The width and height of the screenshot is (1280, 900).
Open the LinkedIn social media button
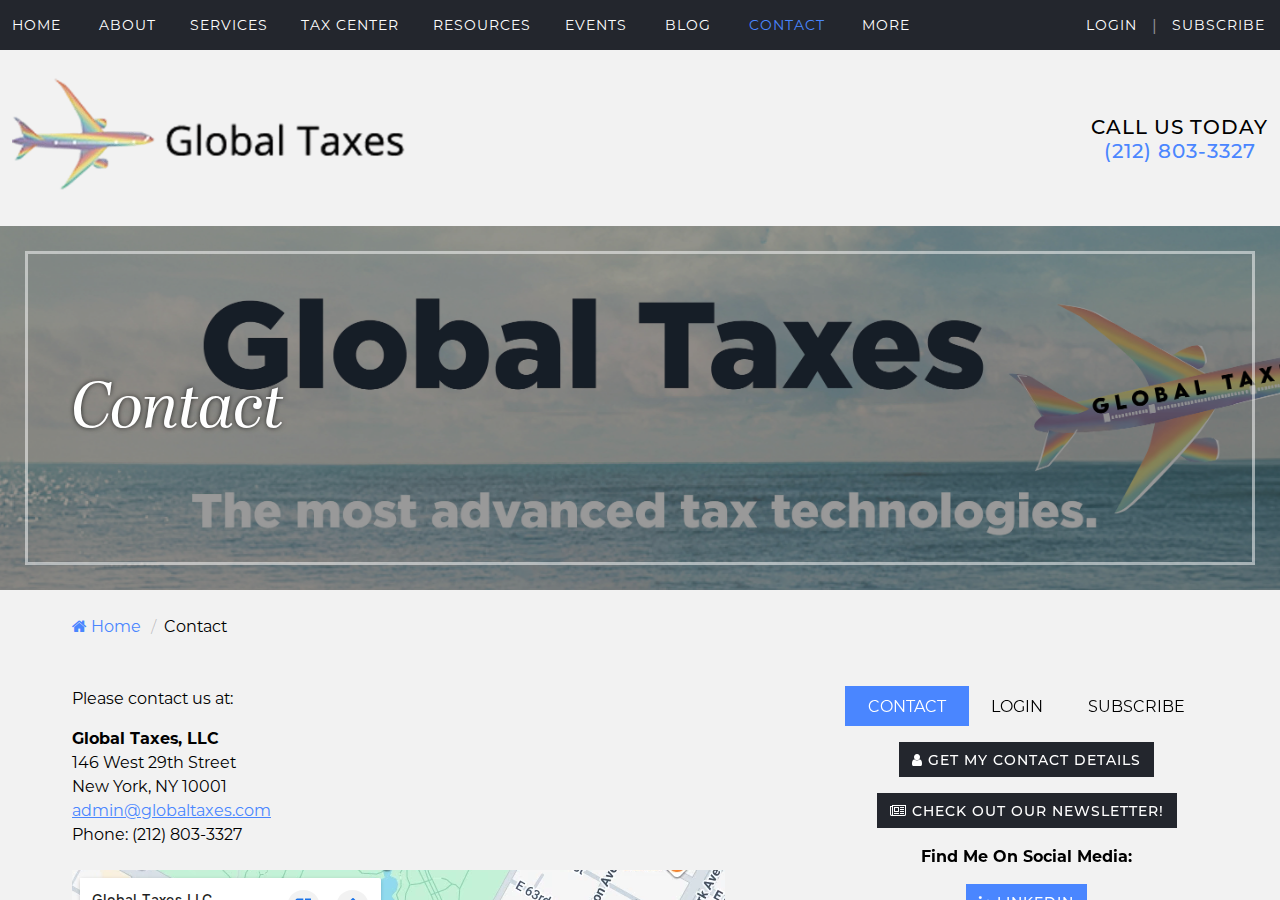1026,893
